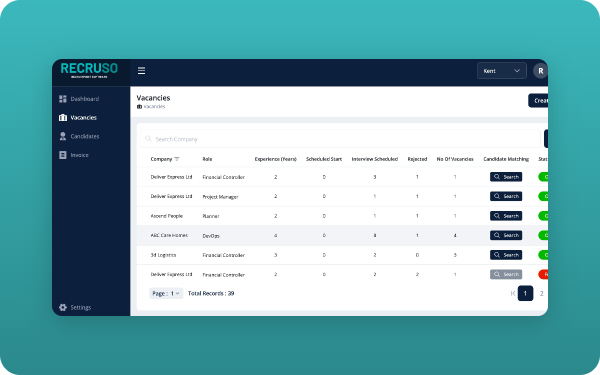Click 'Scheduled Start' column header
The height and width of the screenshot is (375, 600).
[324, 159]
